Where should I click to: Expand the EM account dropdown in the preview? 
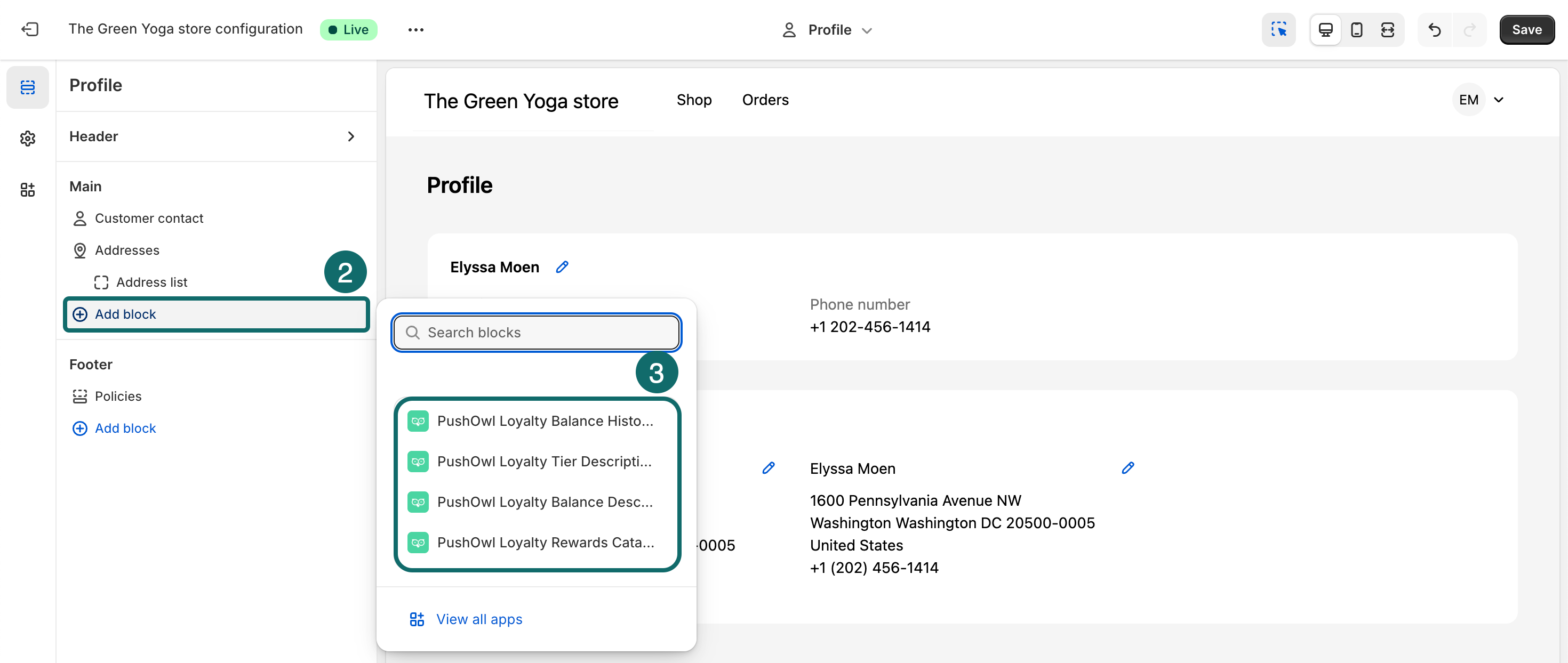[x=1480, y=100]
